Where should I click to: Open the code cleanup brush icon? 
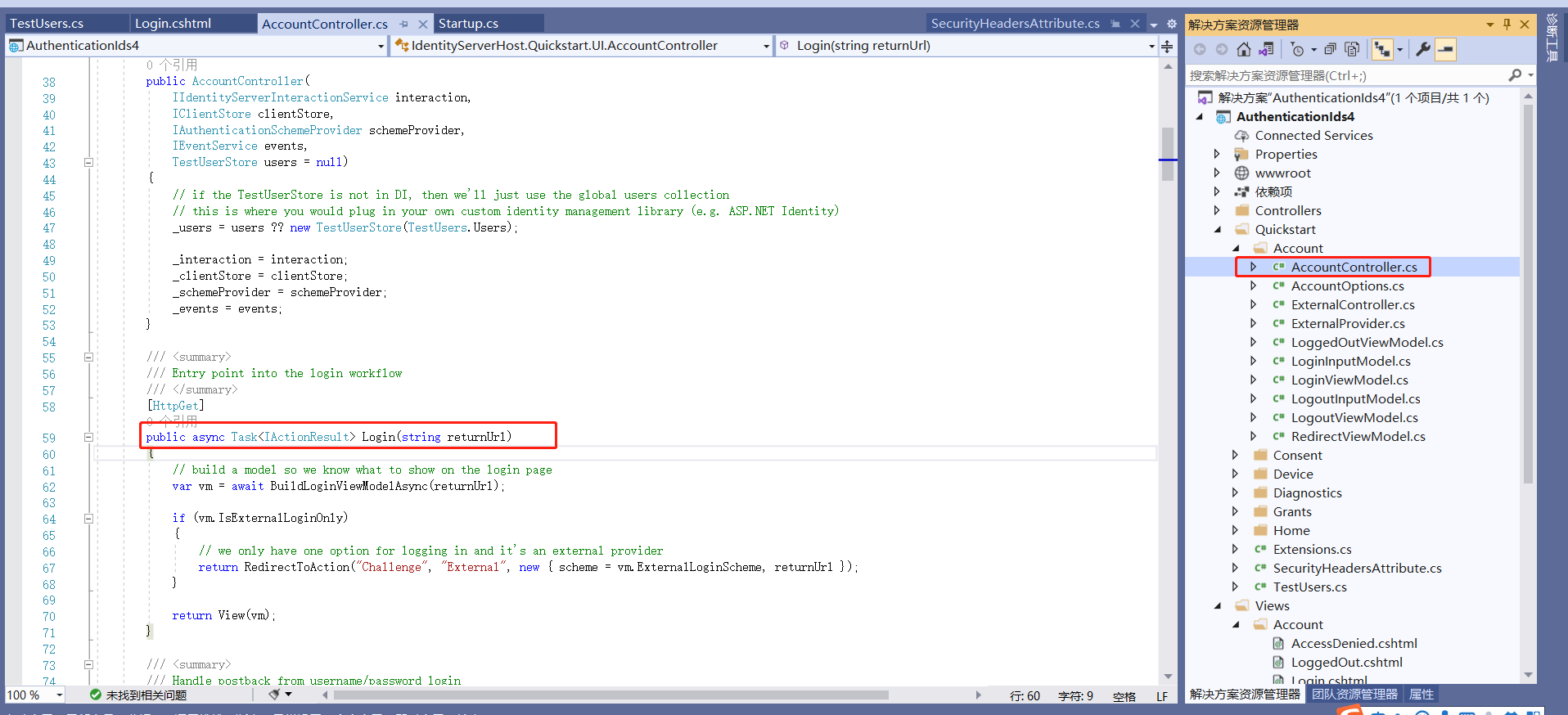(x=274, y=695)
